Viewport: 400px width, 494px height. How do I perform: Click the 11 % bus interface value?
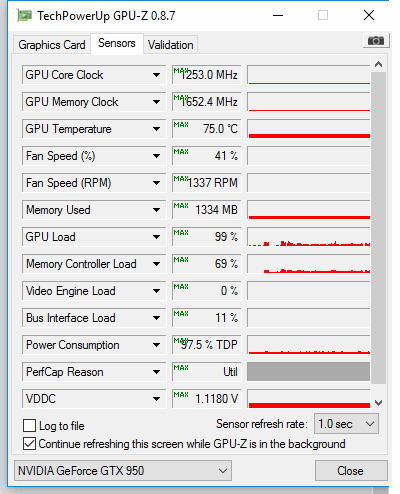(206, 318)
